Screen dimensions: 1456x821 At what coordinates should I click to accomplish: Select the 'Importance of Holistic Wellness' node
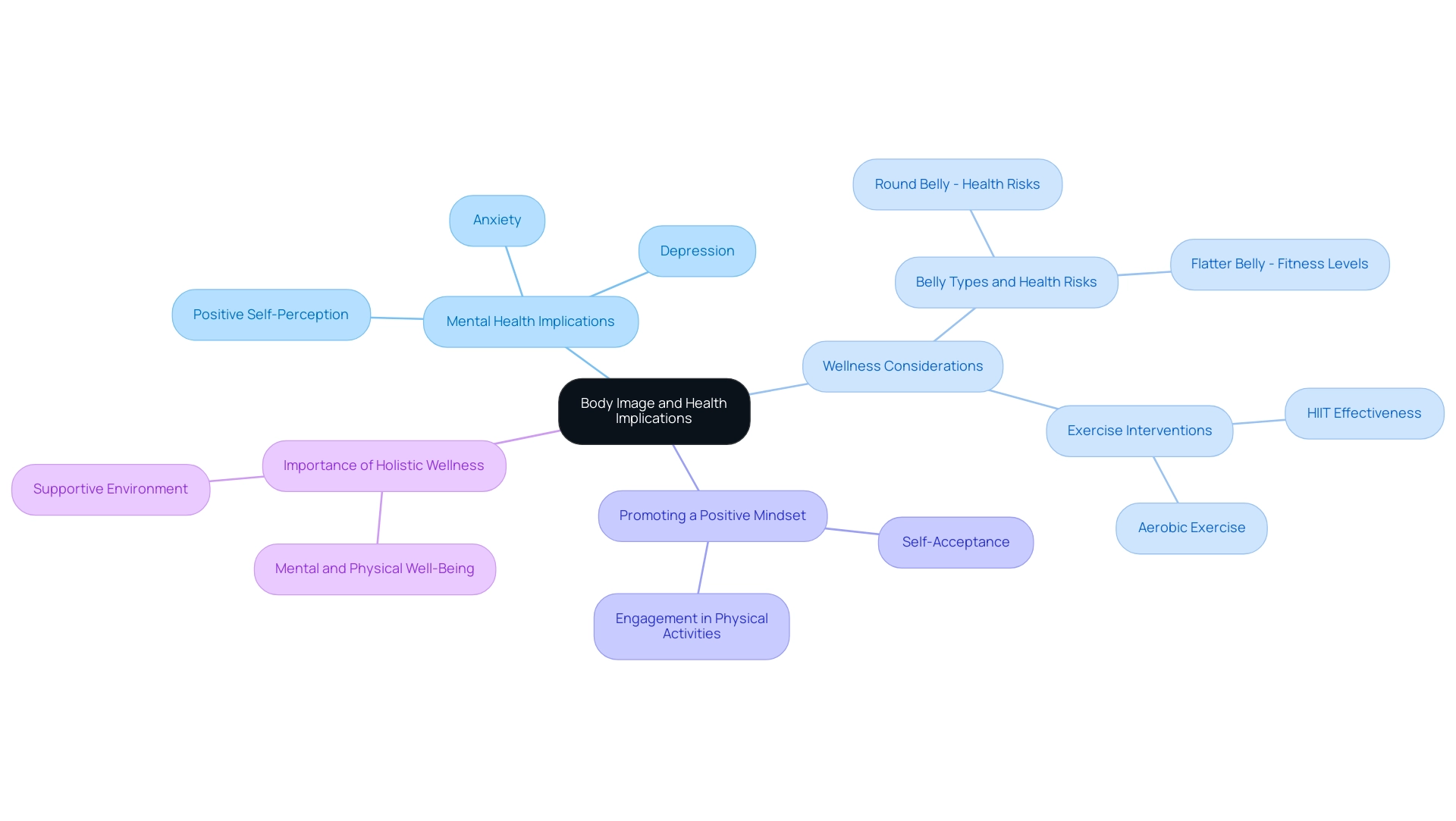383,464
